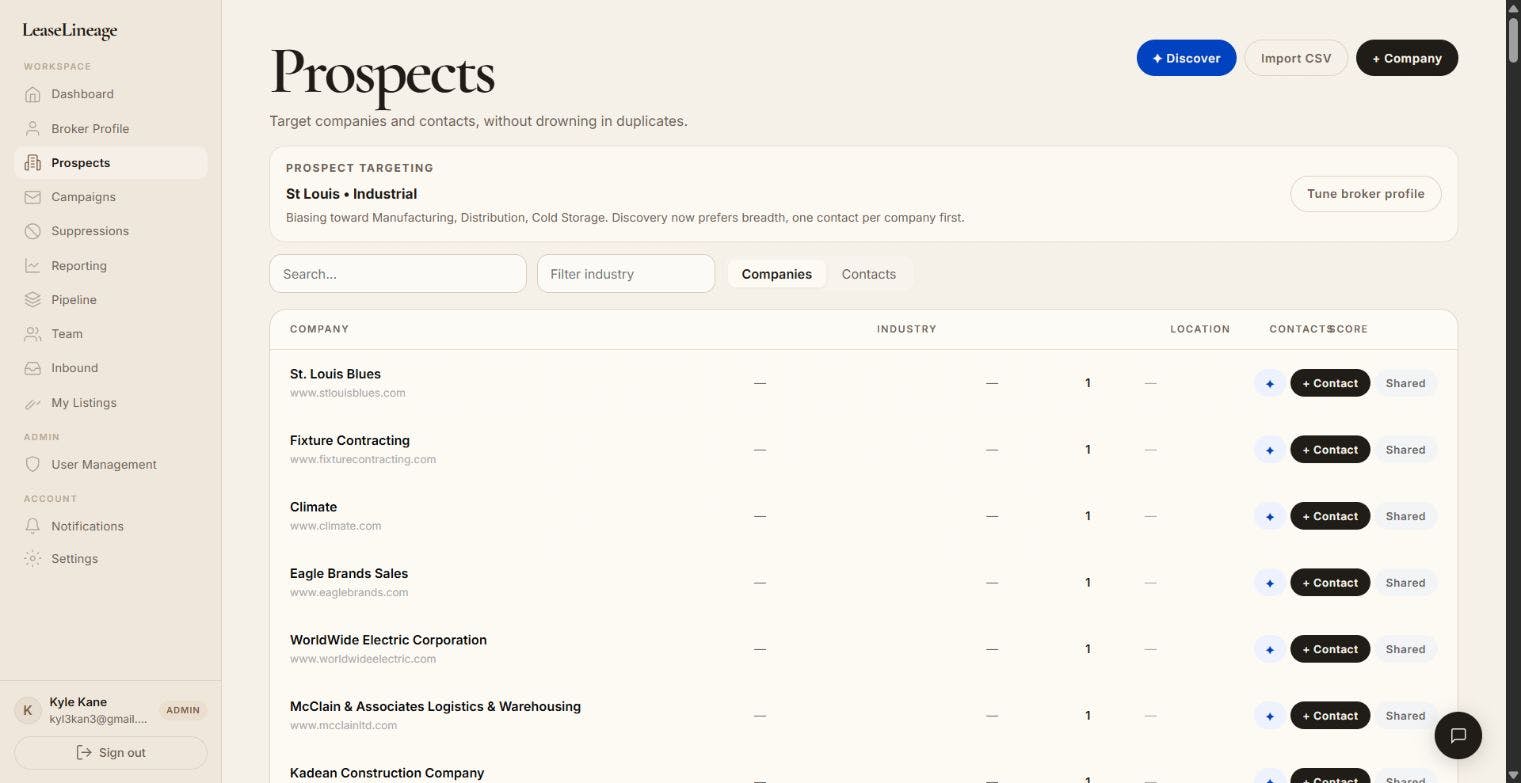Click the Kadean Construction Company name
This screenshot has width=1521, height=783.
[x=387, y=773]
